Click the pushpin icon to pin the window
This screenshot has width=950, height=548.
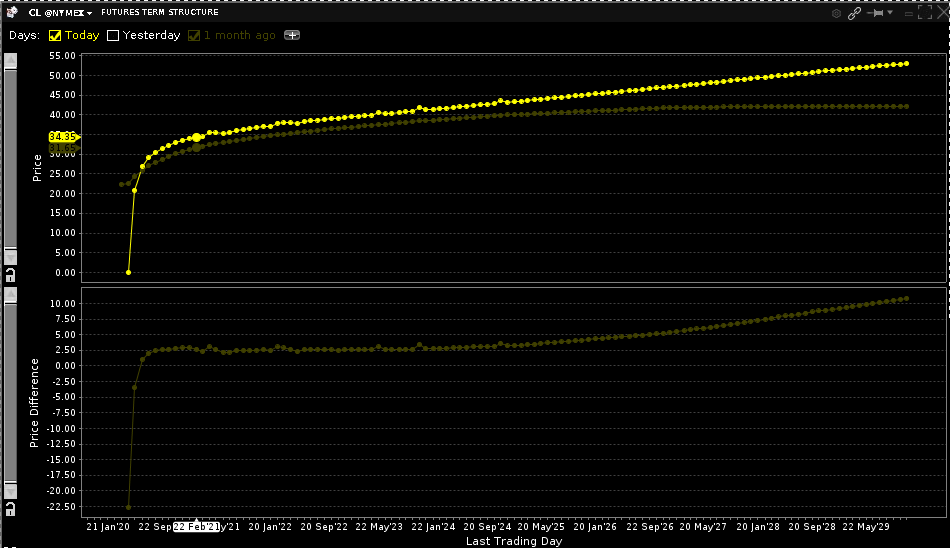877,13
